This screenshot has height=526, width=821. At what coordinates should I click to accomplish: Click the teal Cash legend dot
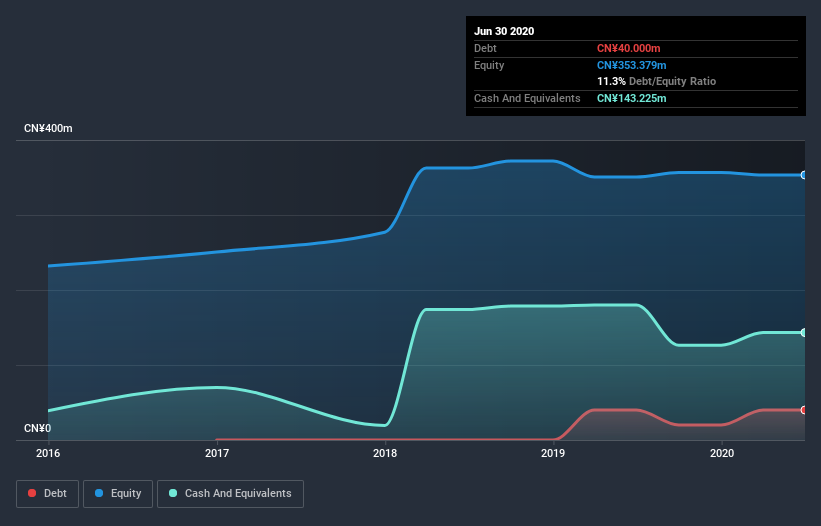tap(173, 493)
